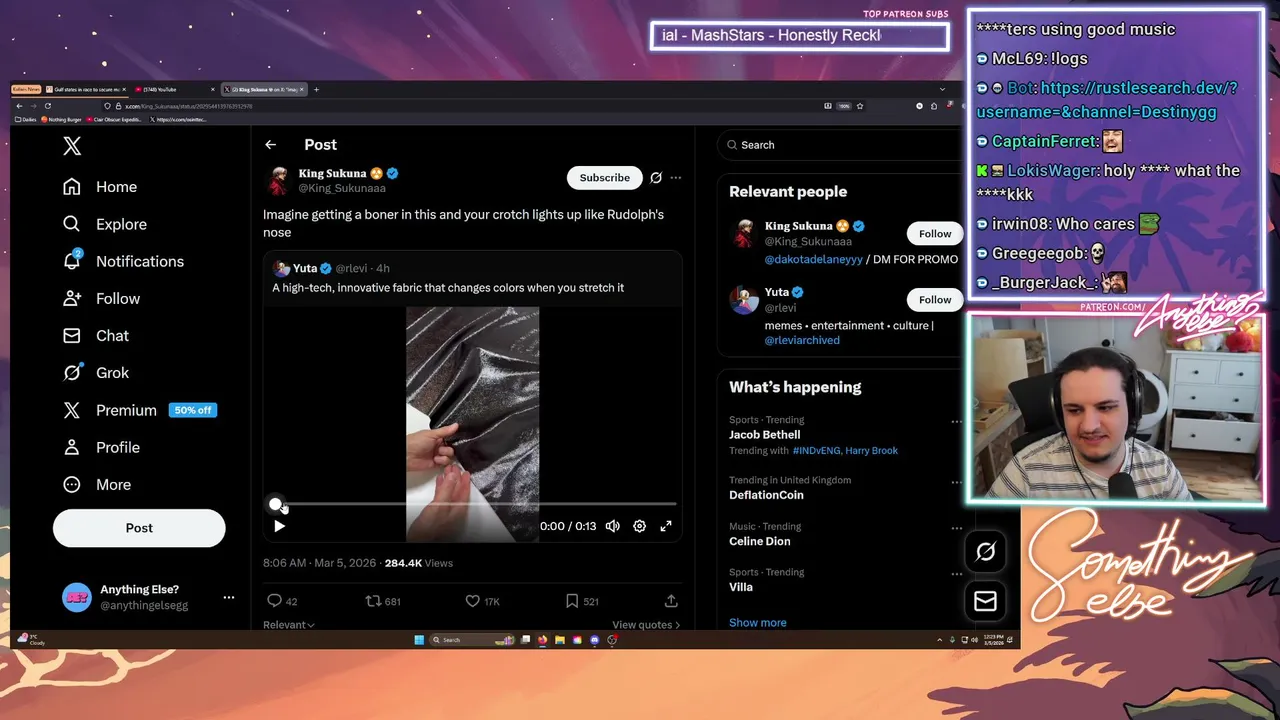Open the Harry Brook trending link
1280x720 pixels.
click(x=871, y=451)
